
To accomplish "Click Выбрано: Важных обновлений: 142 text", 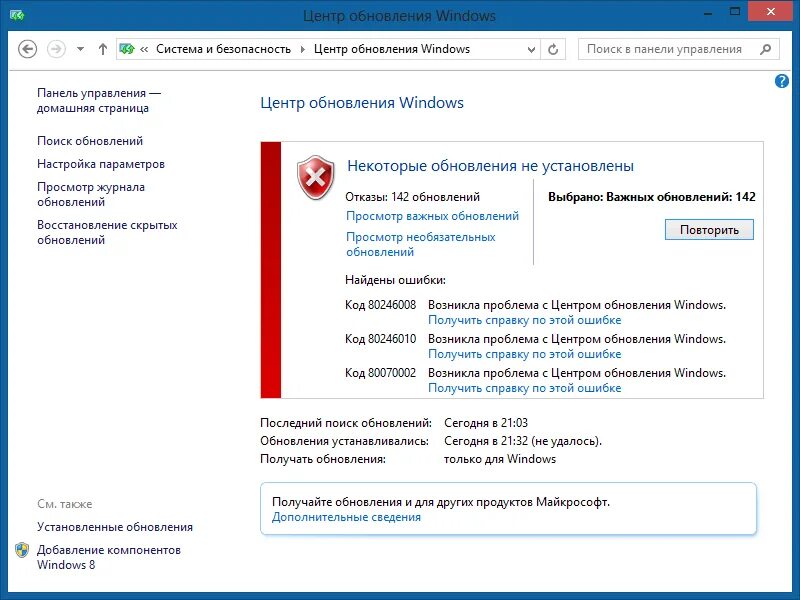I will 652,197.
